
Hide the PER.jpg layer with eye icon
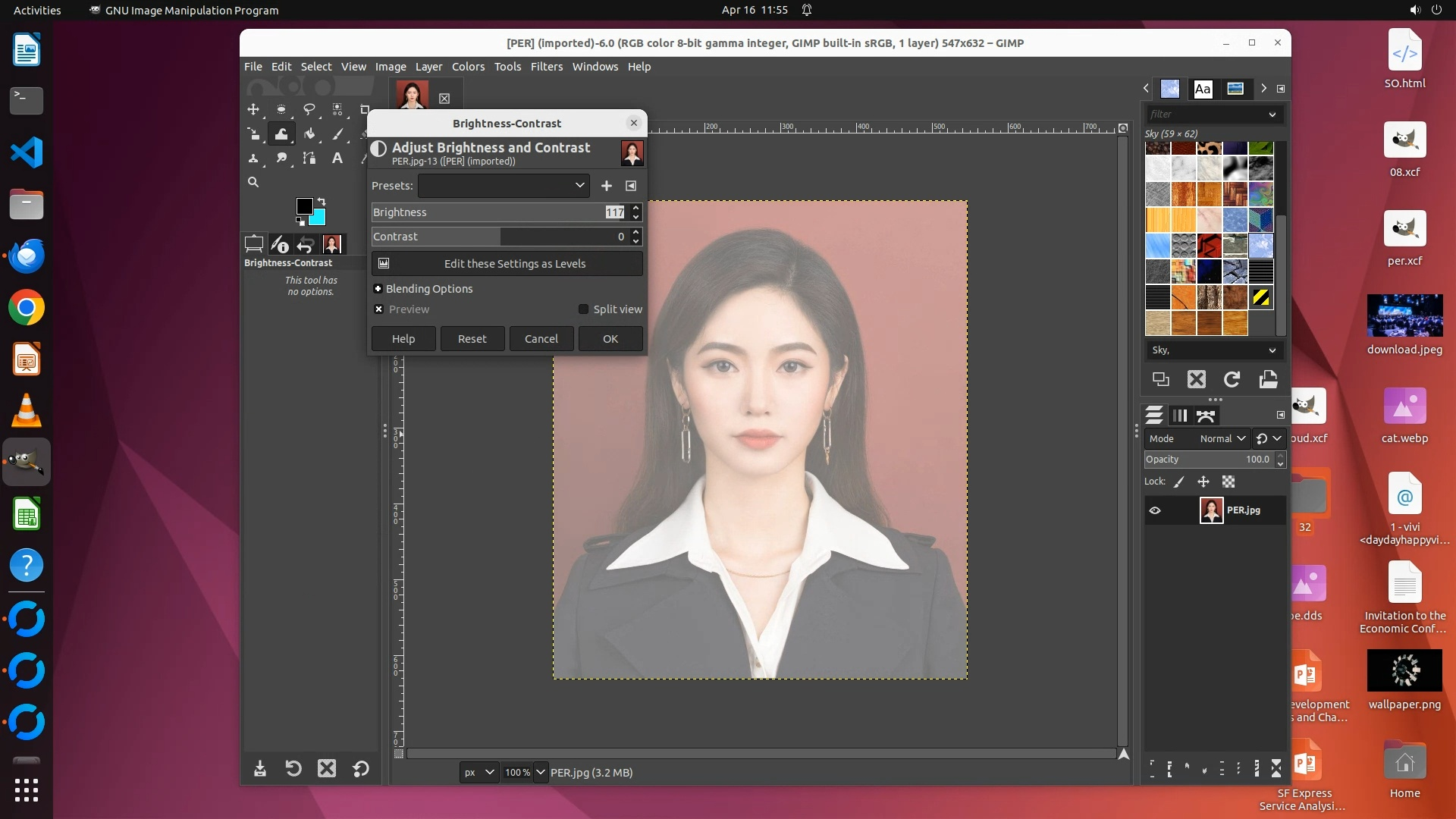click(x=1155, y=510)
